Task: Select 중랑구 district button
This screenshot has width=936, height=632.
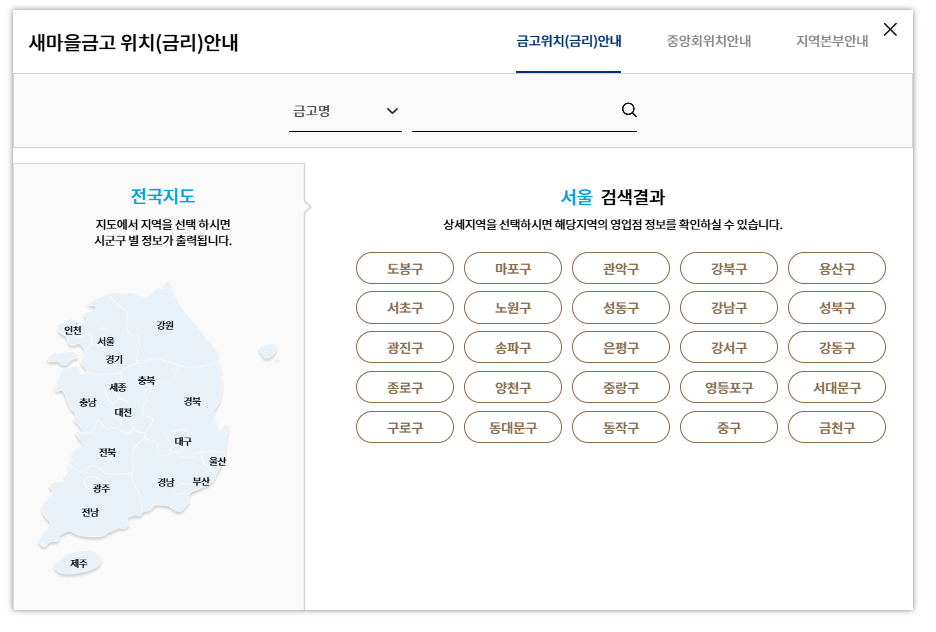Action: (x=621, y=387)
